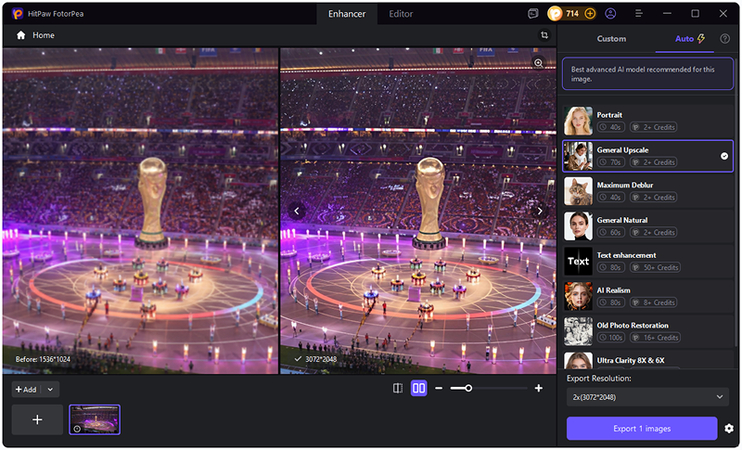742x450 pixels.
Task: Click the HitPaw FotorPea logo icon
Action: click(x=18, y=14)
